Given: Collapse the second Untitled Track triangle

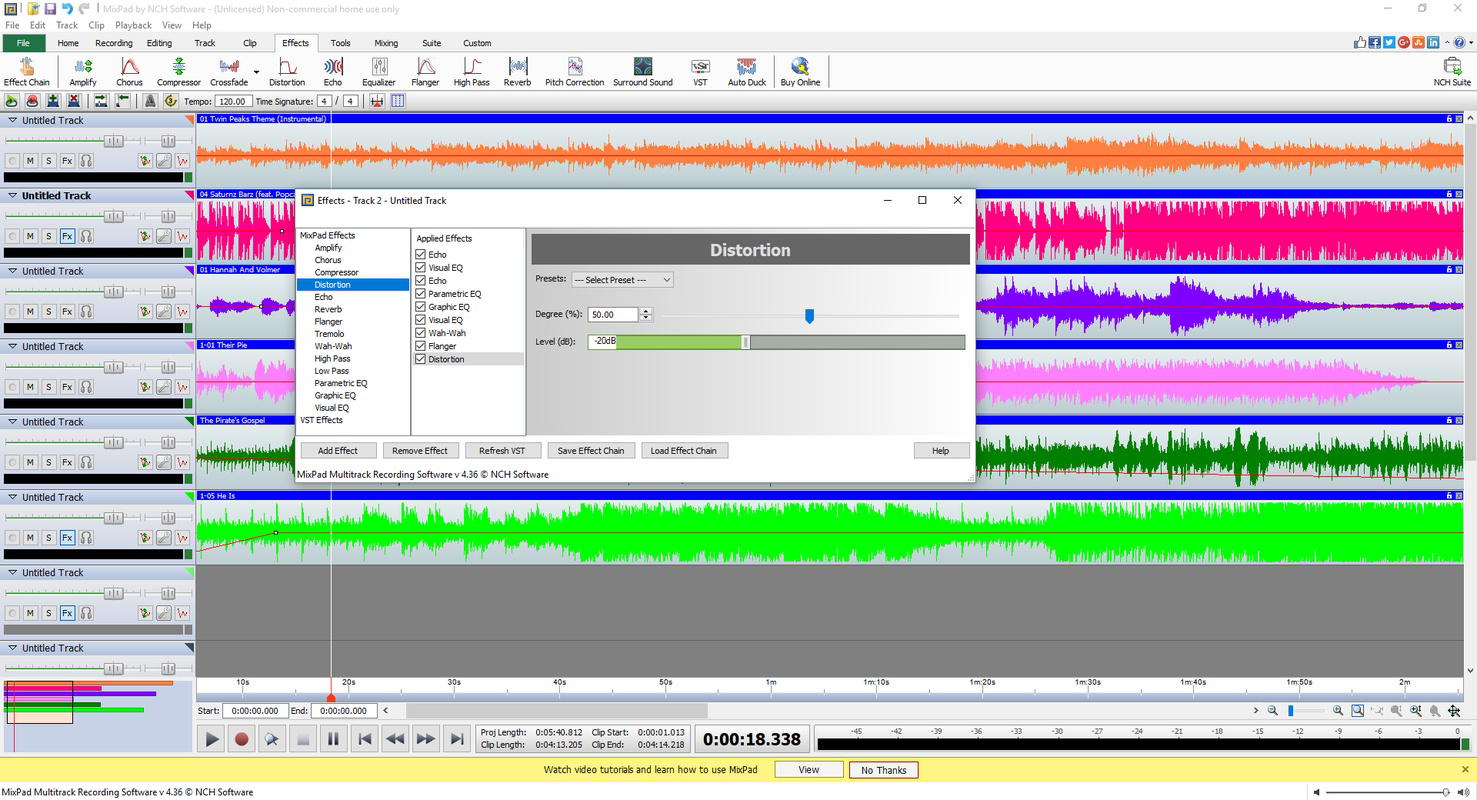Looking at the screenshot, I should [13, 196].
